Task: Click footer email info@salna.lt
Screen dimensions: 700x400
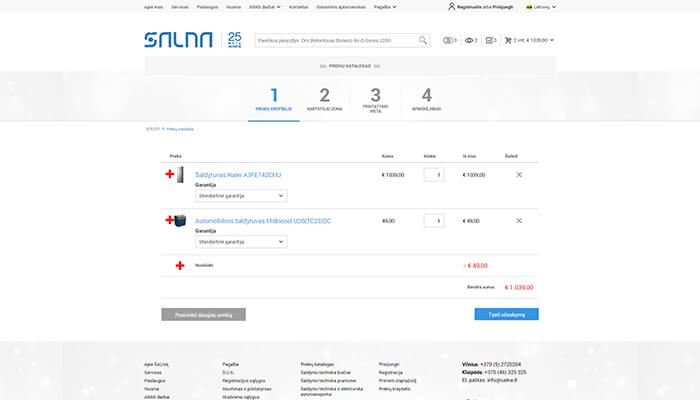Action: pyautogui.click(x=502, y=380)
